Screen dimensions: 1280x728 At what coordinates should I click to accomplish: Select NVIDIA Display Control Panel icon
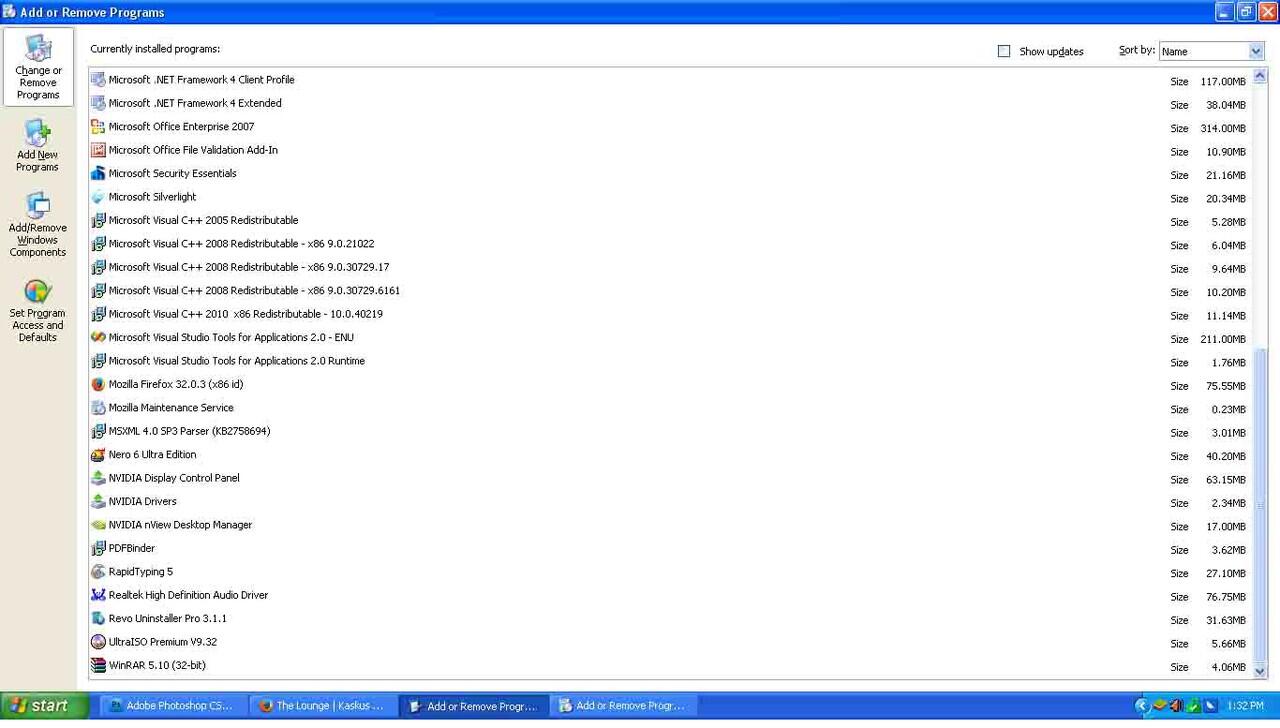coord(98,478)
